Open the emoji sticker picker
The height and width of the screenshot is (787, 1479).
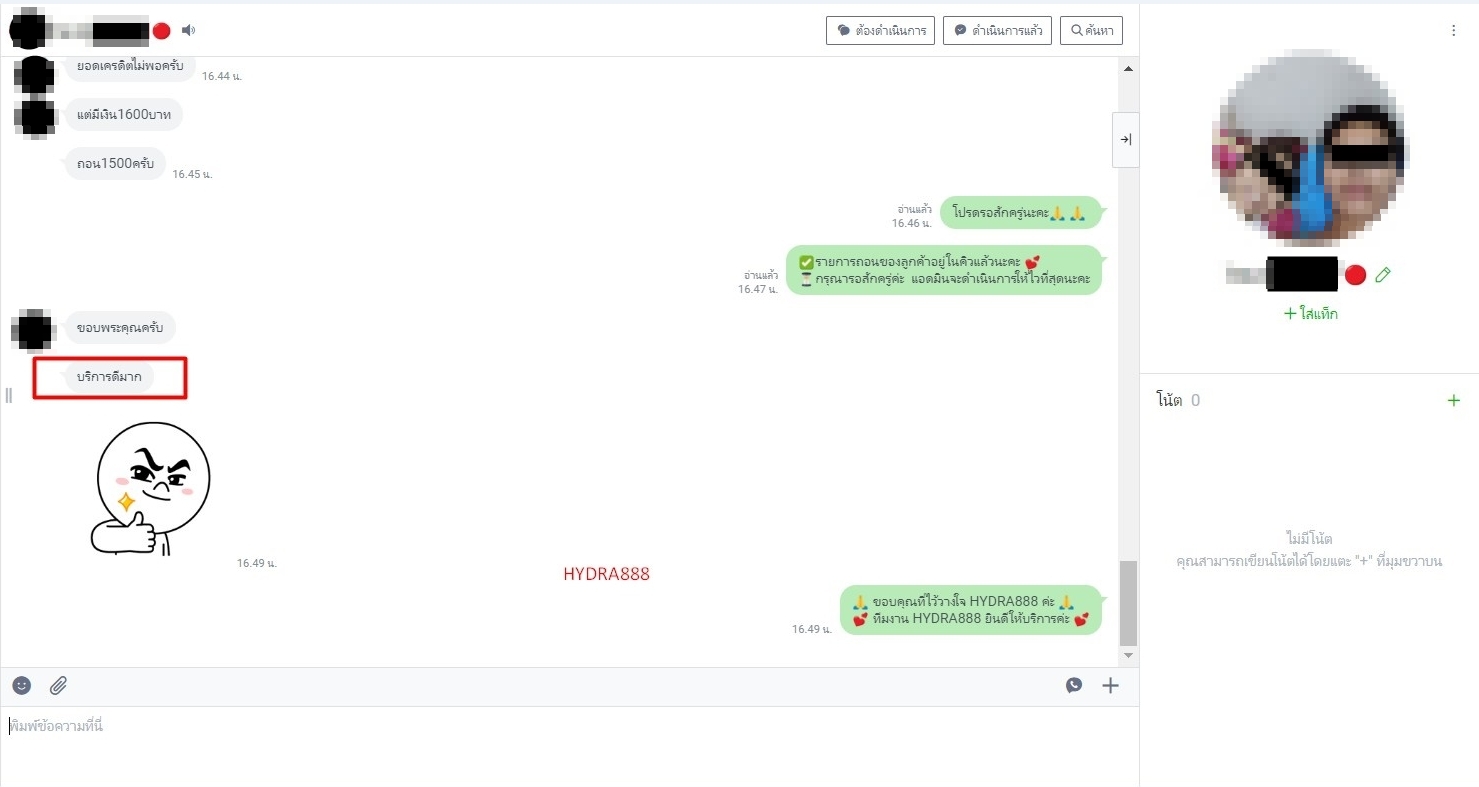point(22,685)
